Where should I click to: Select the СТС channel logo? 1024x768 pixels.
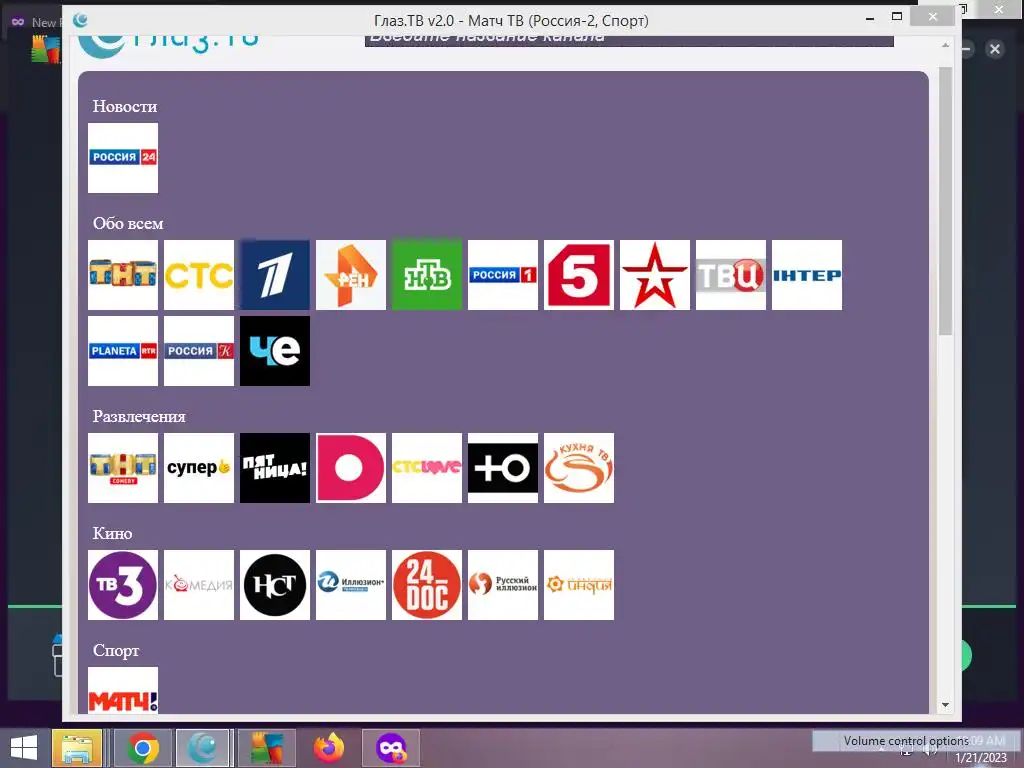coord(199,275)
